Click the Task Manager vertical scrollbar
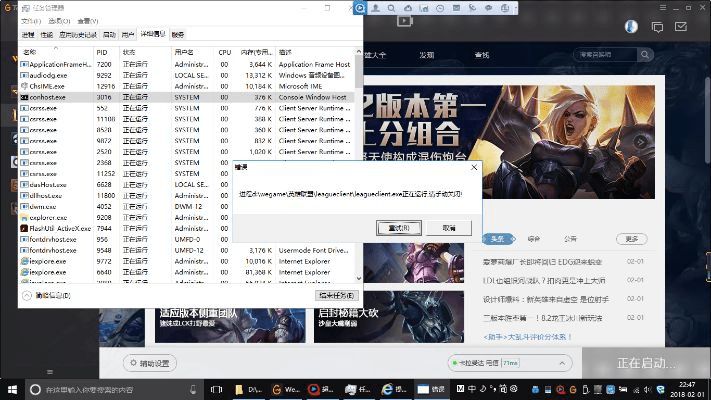The image size is (711, 400). (359, 166)
